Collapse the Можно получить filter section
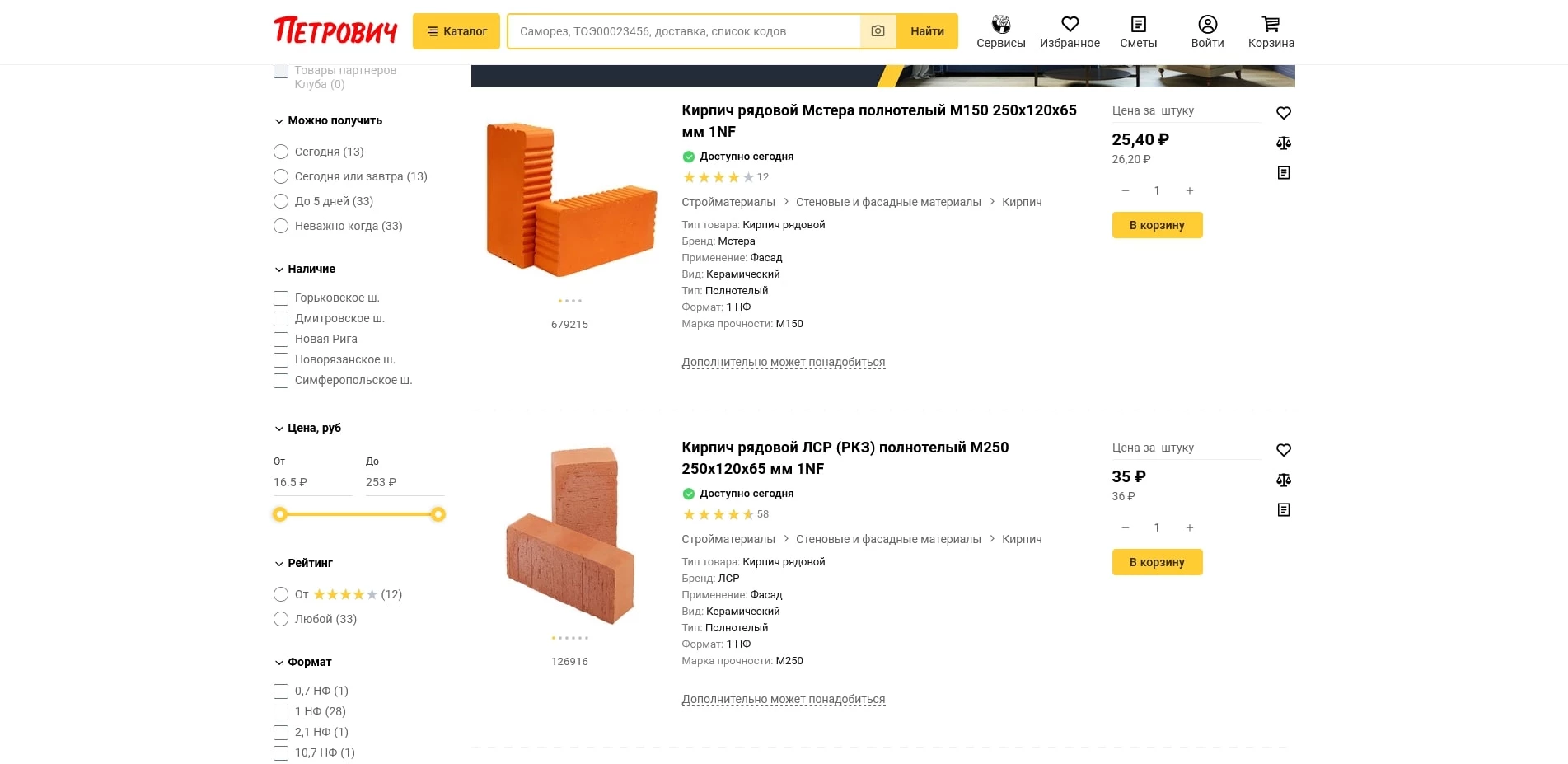The image size is (1568, 764). [279, 121]
